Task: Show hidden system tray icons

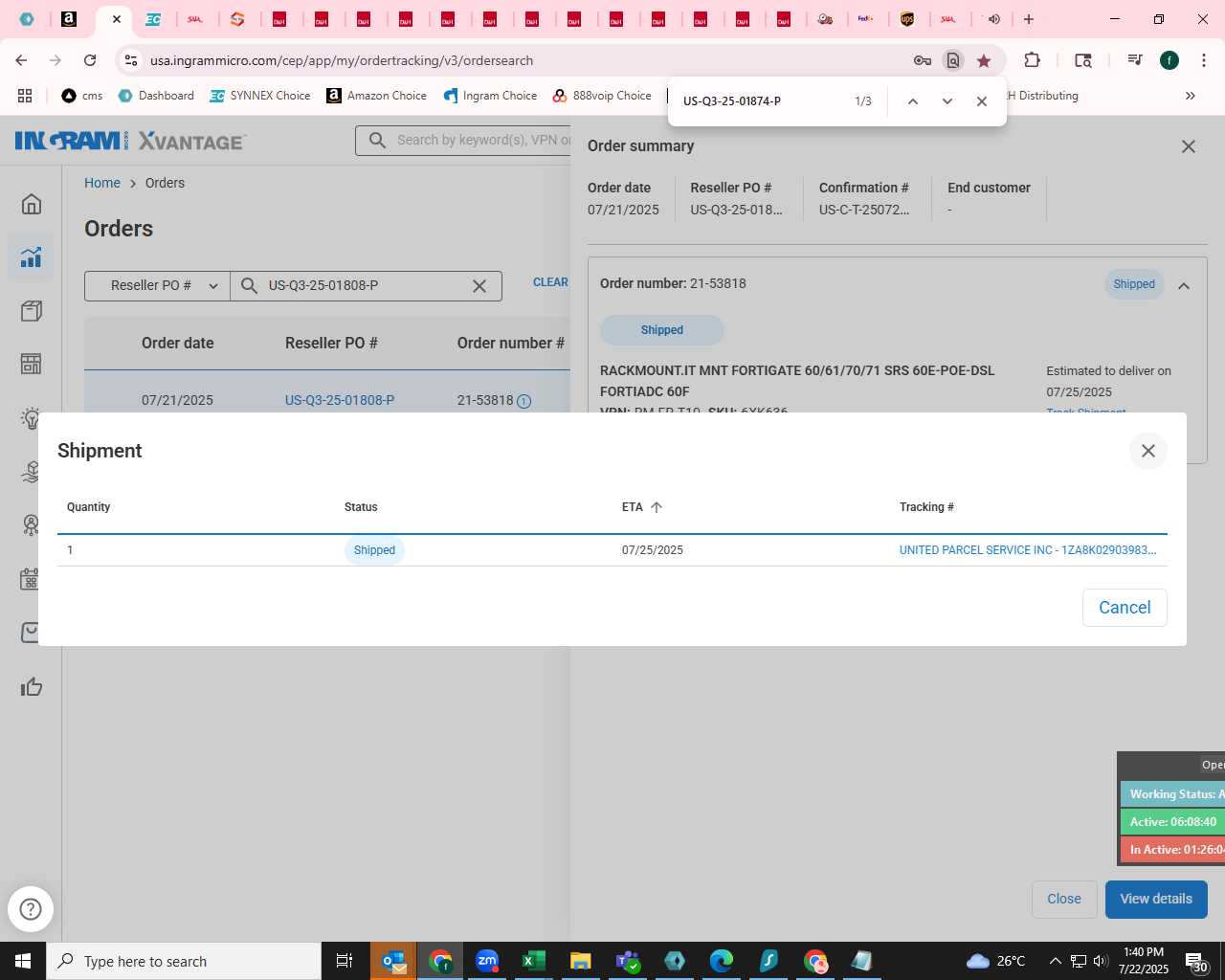Action: coord(1055,961)
